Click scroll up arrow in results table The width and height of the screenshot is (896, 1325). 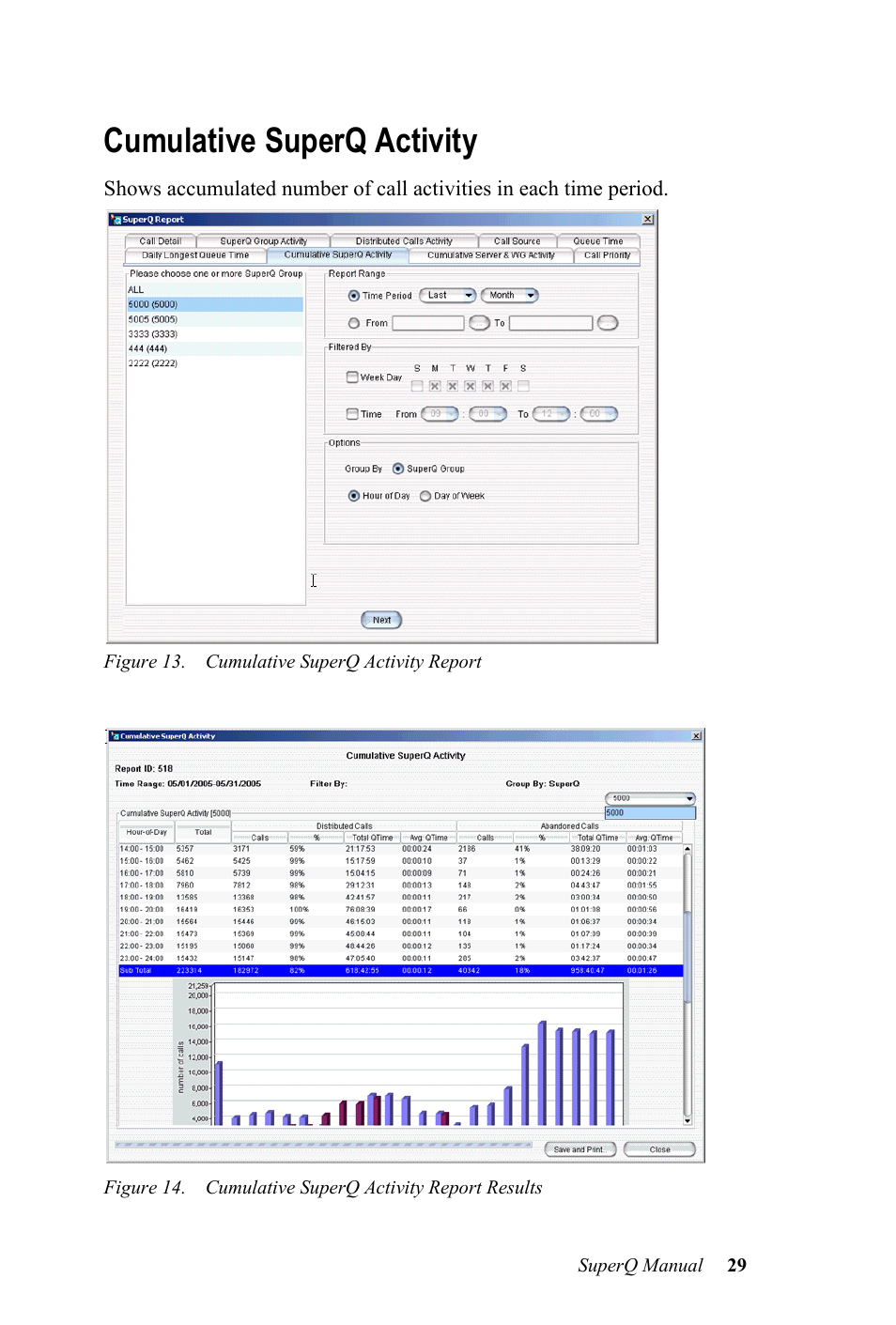687,849
